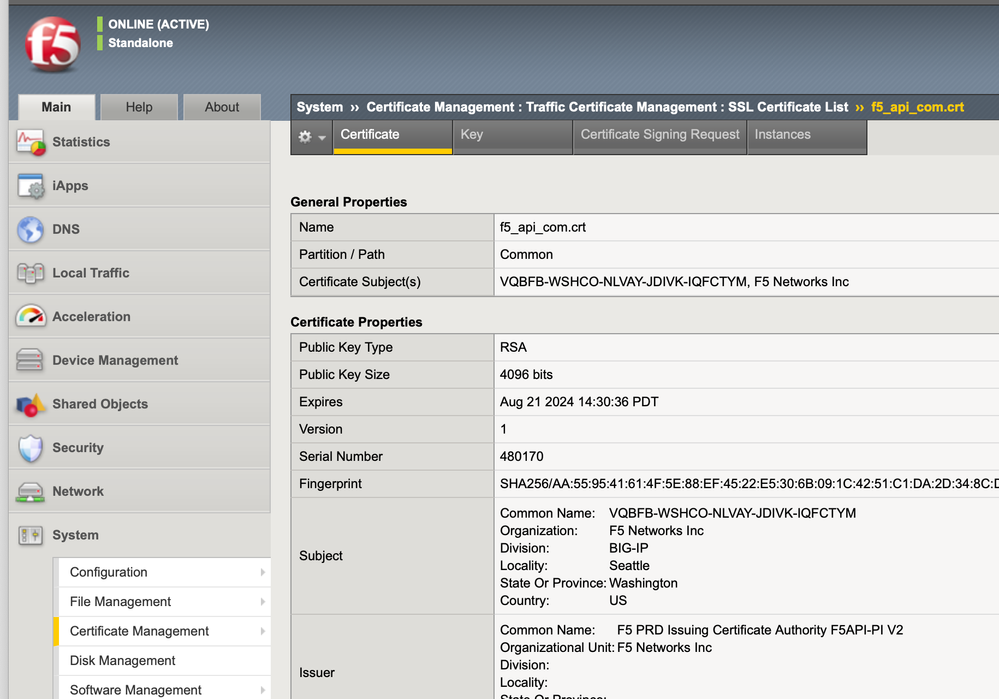Open the gear settings dropdown
999x699 pixels.
[x=311, y=137]
